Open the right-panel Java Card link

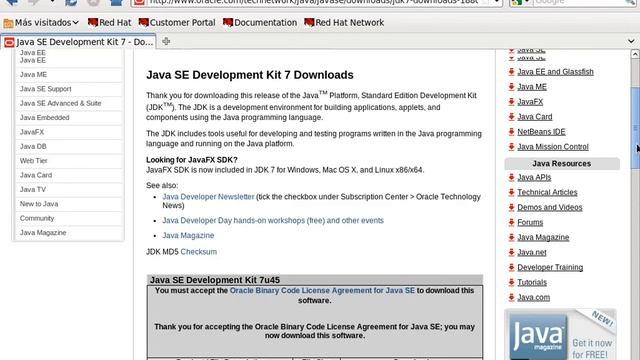[535, 117]
